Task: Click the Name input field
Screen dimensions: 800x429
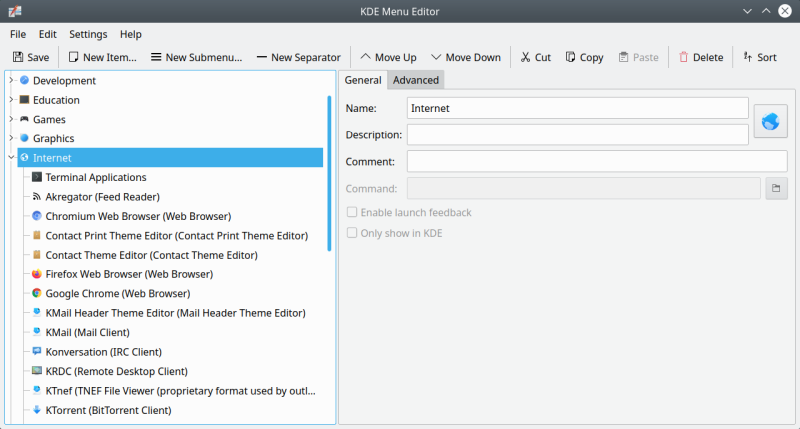Action: [578, 108]
